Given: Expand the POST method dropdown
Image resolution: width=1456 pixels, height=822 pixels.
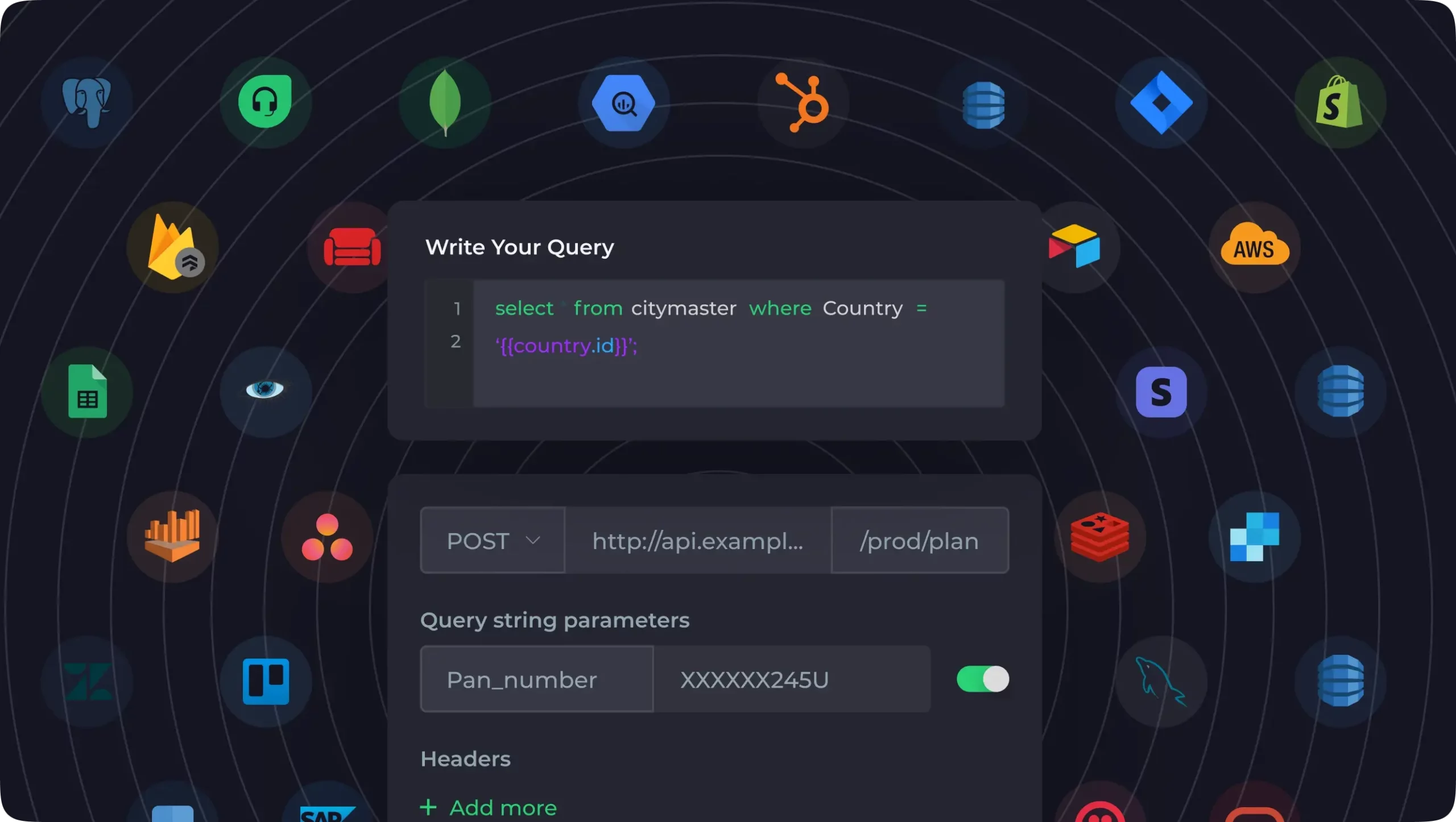Looking at the screenshot, I should click(x=493, y=541).
